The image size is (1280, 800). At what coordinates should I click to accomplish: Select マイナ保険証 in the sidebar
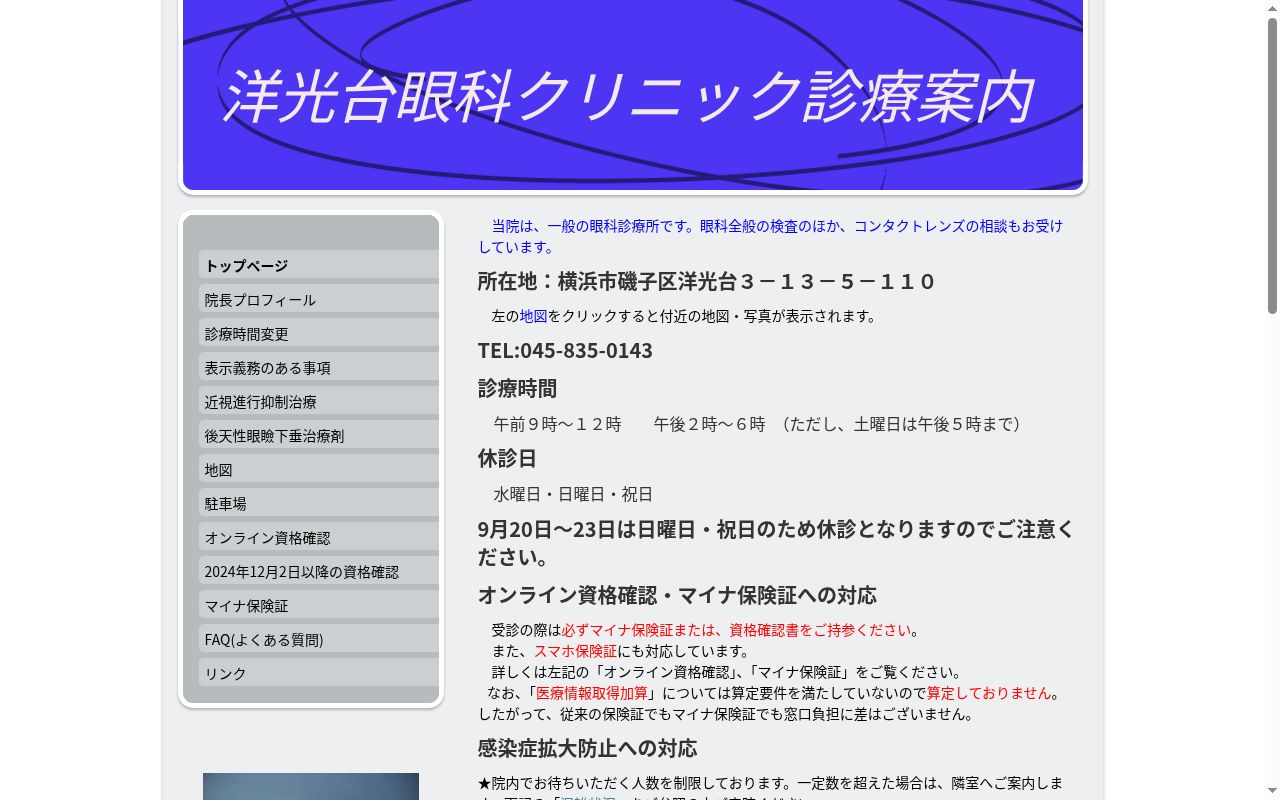pos(318,605)
